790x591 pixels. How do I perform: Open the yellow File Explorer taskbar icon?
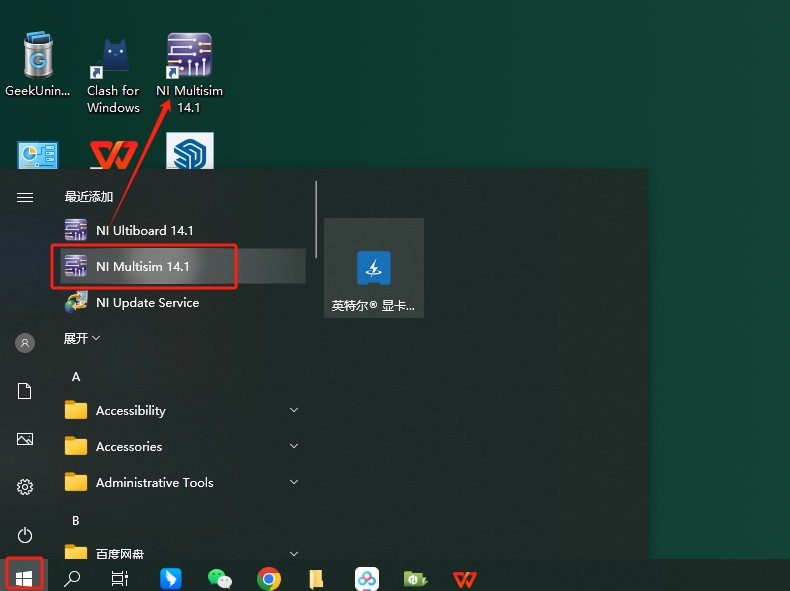tap(316, 578)
